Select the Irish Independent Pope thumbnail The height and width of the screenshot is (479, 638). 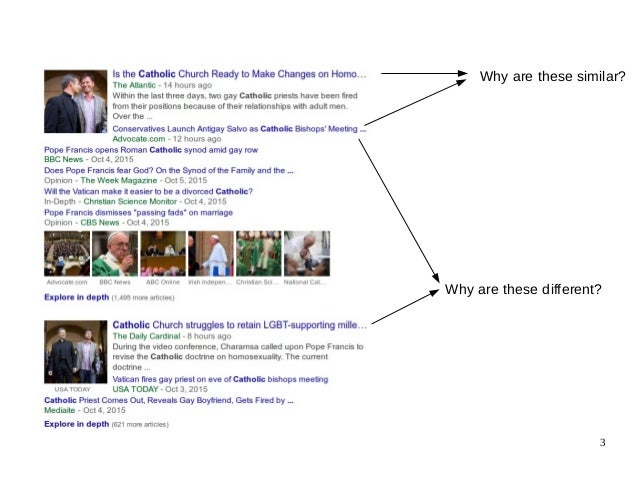(x=211, y=254)
